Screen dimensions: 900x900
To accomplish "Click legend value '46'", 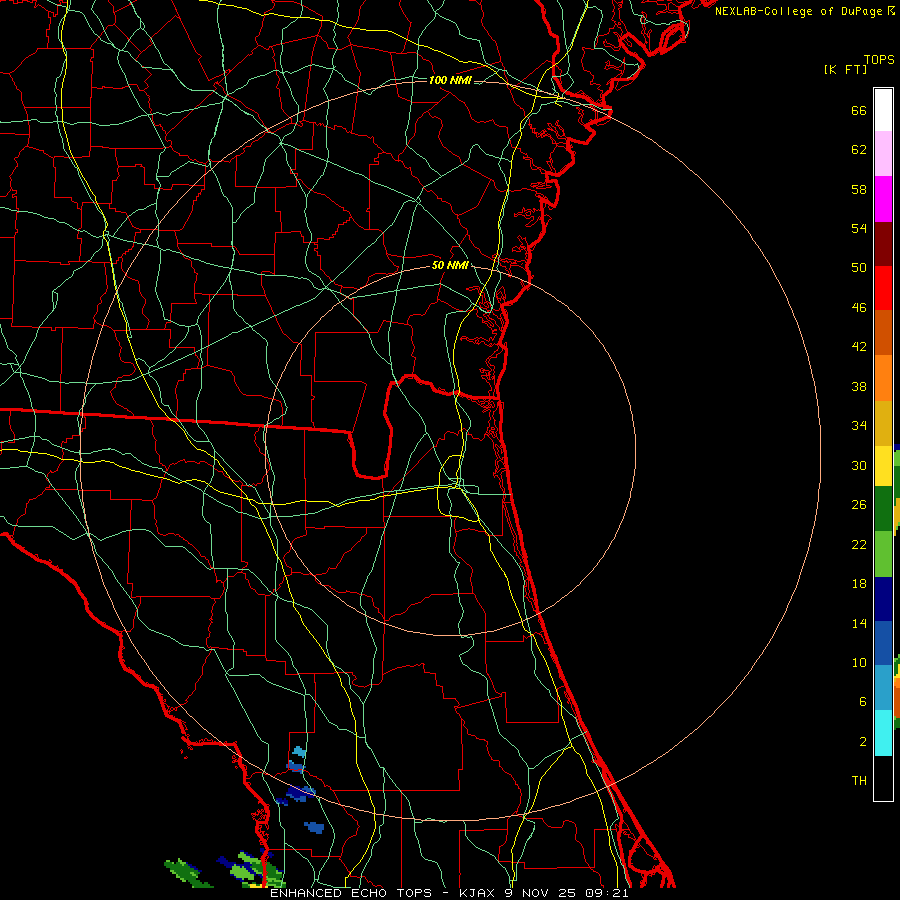I will pos(859,308).
